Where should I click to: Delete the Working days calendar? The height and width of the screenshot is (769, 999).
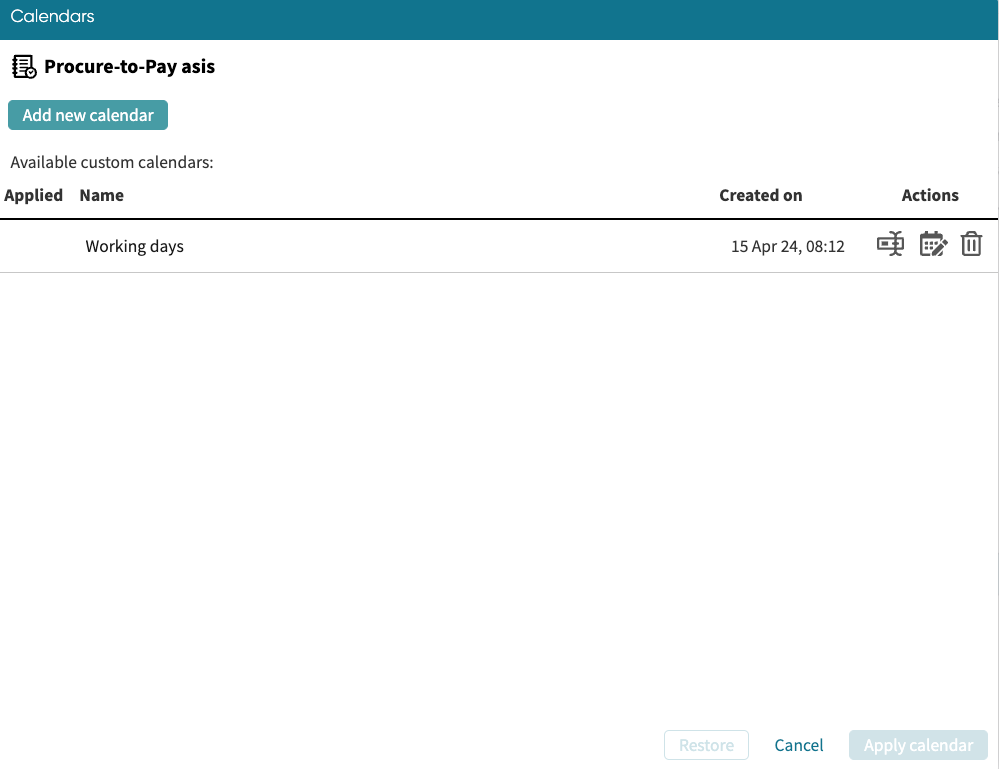tap(971, 244)
